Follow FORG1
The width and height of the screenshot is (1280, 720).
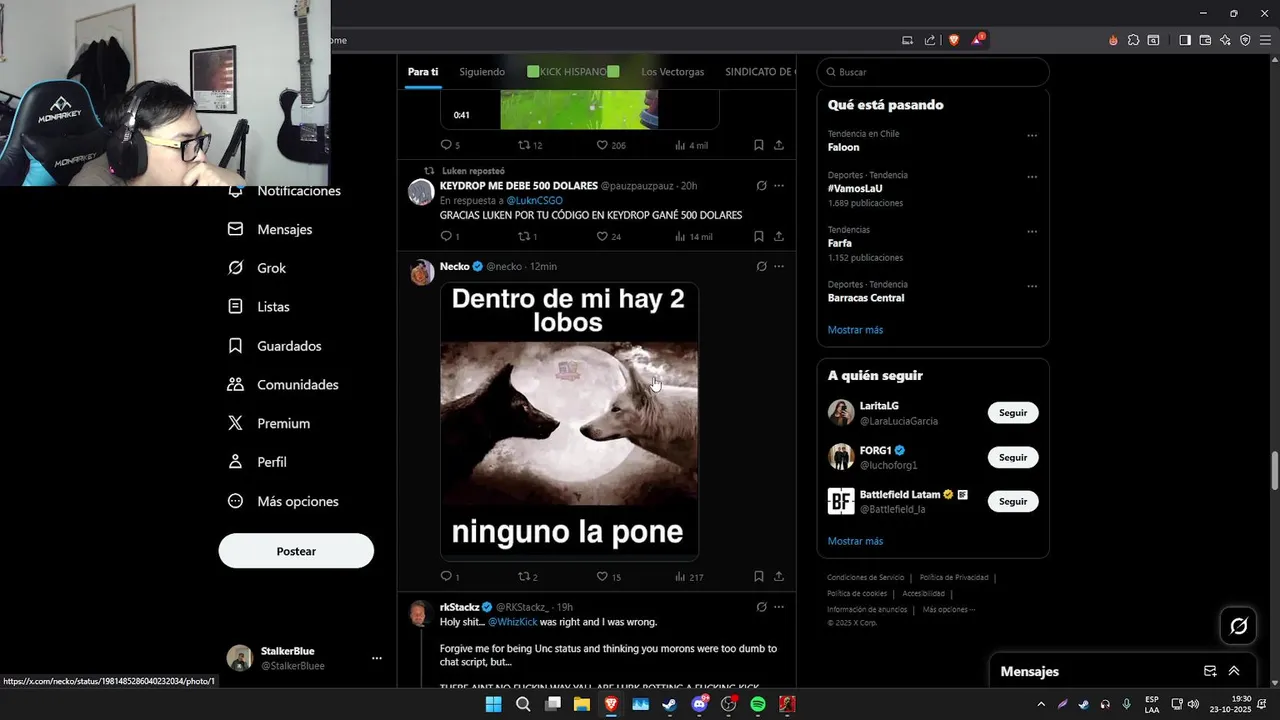[1013, 457]
